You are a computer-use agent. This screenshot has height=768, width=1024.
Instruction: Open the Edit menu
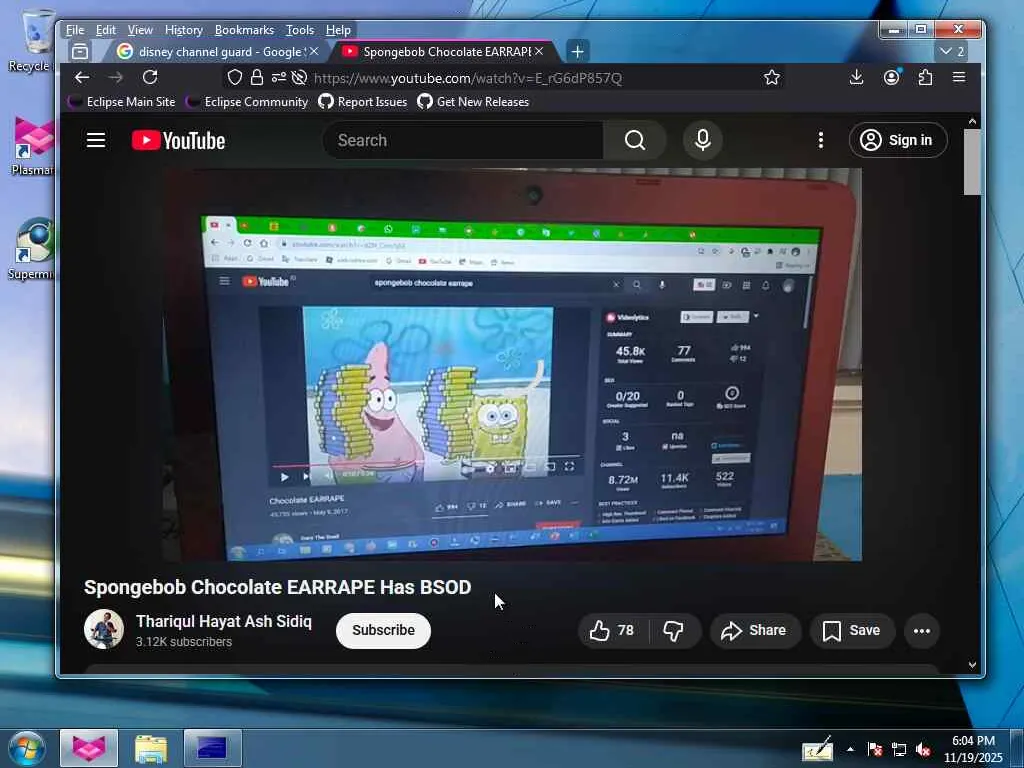pos(105,30)
